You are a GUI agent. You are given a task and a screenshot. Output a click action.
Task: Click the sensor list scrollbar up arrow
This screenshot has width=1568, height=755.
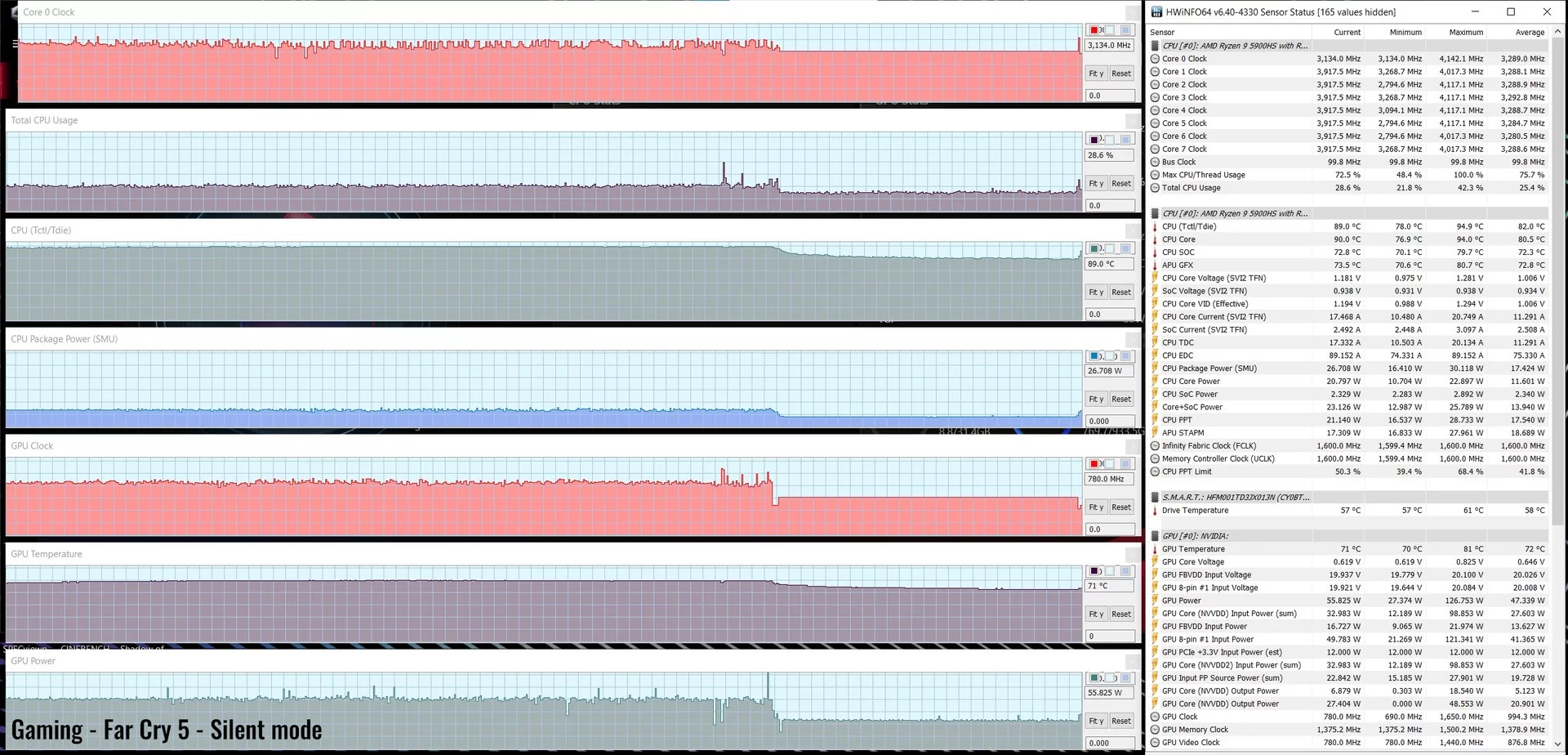1557,33
